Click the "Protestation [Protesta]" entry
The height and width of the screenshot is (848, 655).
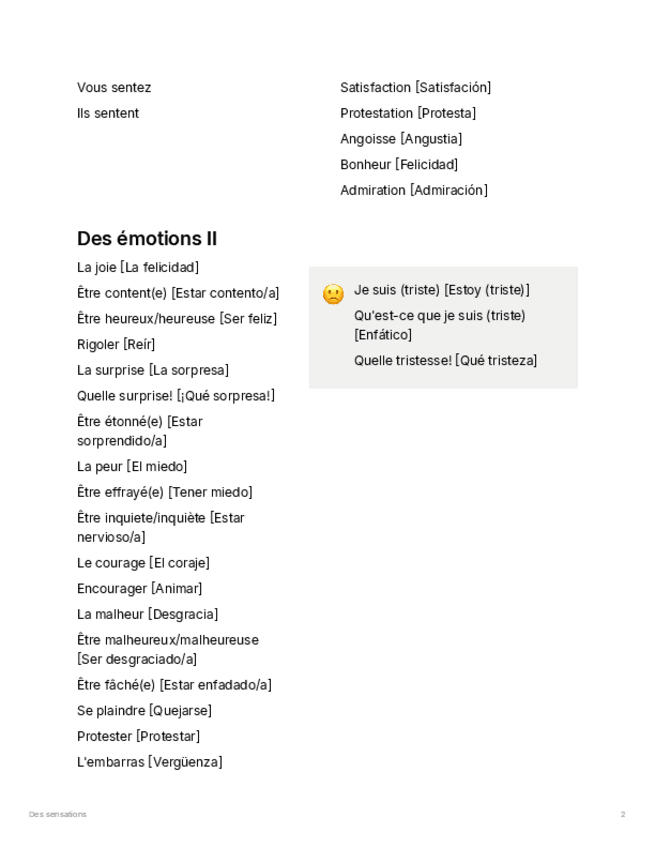coord(408,114)
